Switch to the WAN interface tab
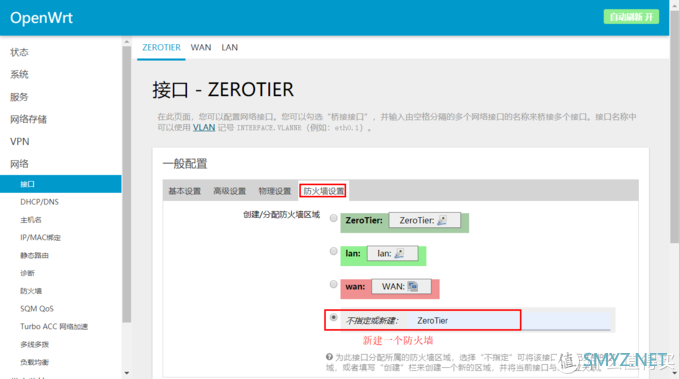Viewport: 680px width, 379px height. tap(201, 47)
